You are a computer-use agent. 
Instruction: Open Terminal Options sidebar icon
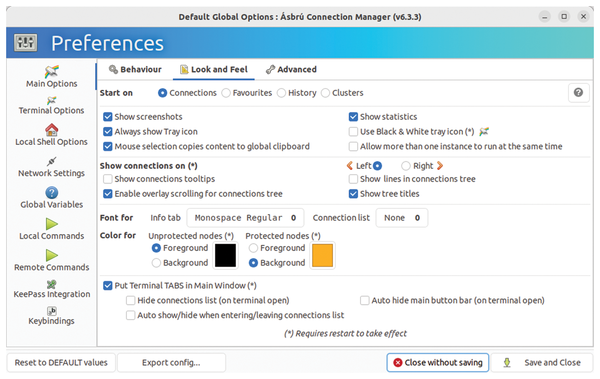(51, 101)
